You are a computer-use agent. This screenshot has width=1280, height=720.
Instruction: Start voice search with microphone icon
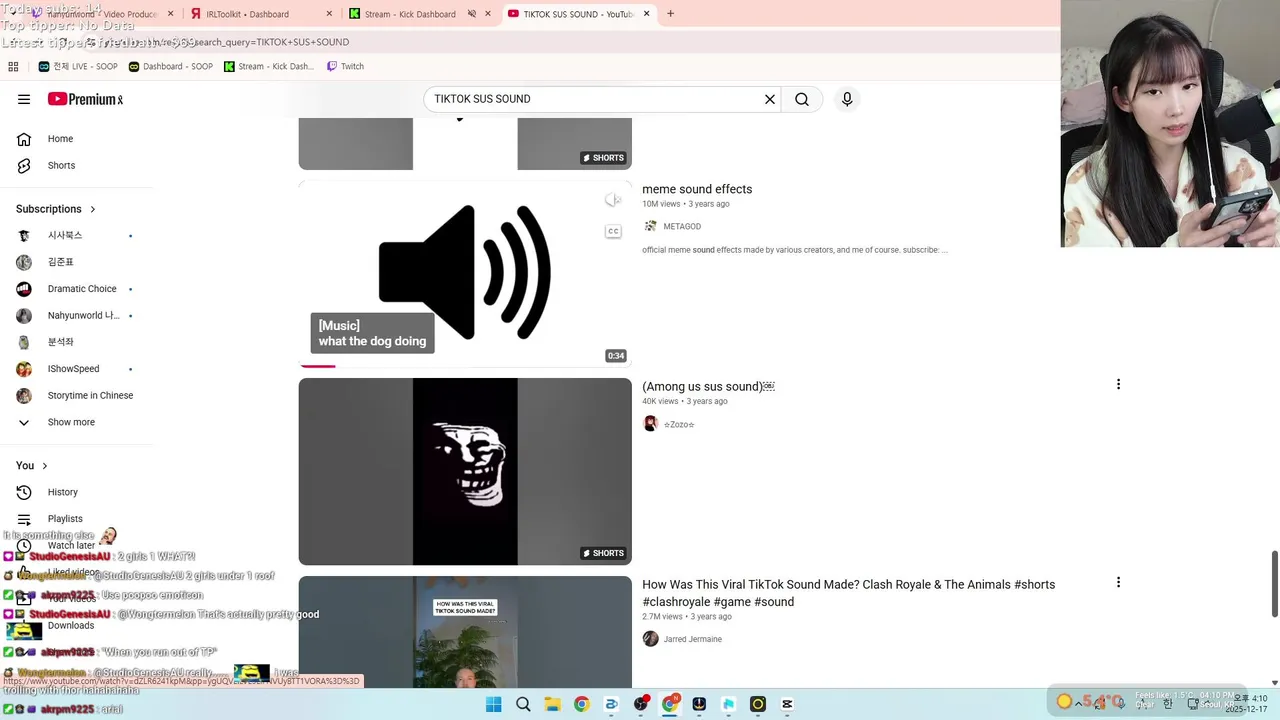[x=847, y=99]
